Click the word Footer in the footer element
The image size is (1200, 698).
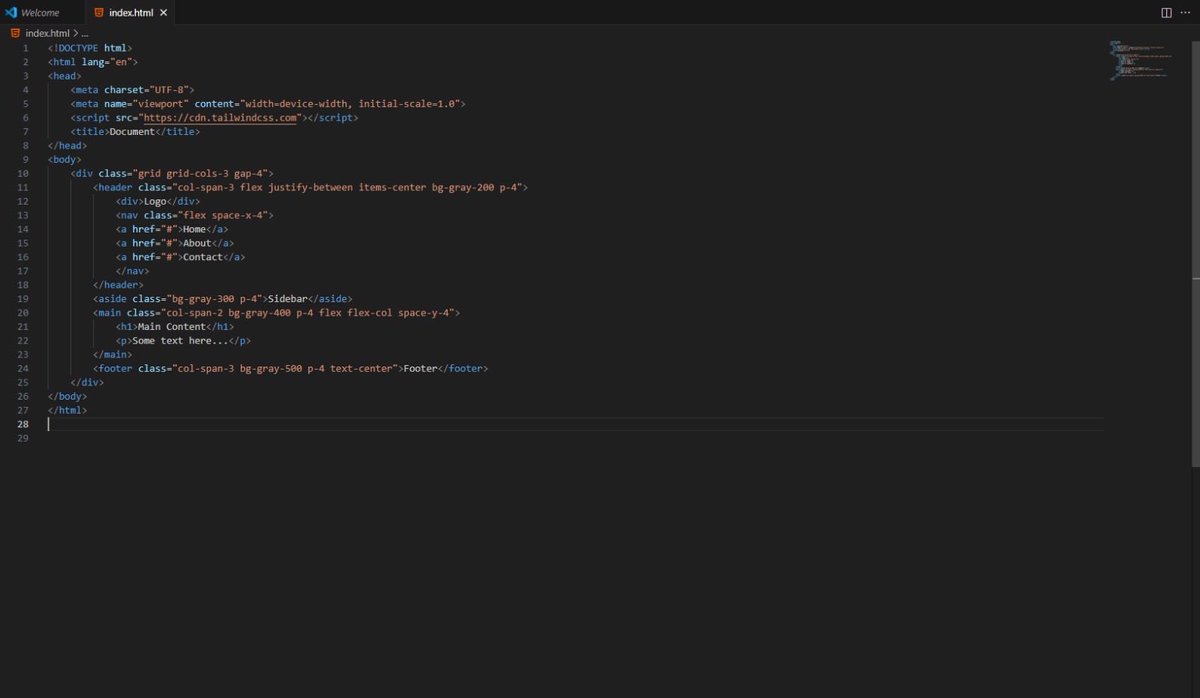tap(419, 368)
